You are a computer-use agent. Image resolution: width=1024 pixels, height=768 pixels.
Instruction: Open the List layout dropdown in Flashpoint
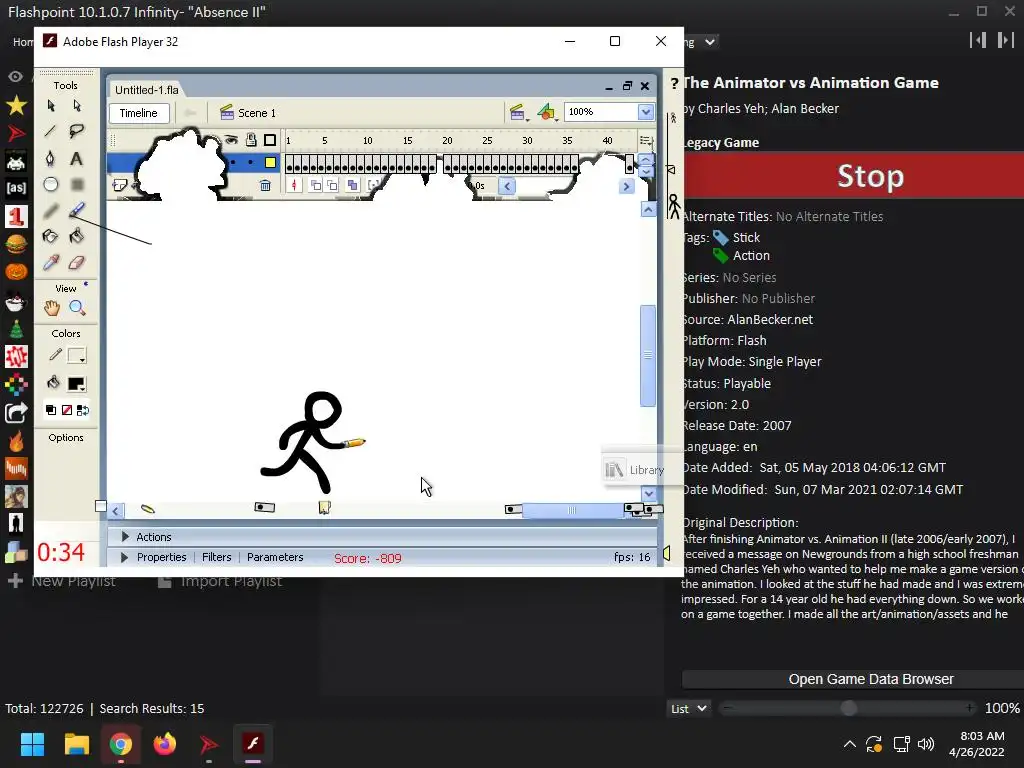689,709
